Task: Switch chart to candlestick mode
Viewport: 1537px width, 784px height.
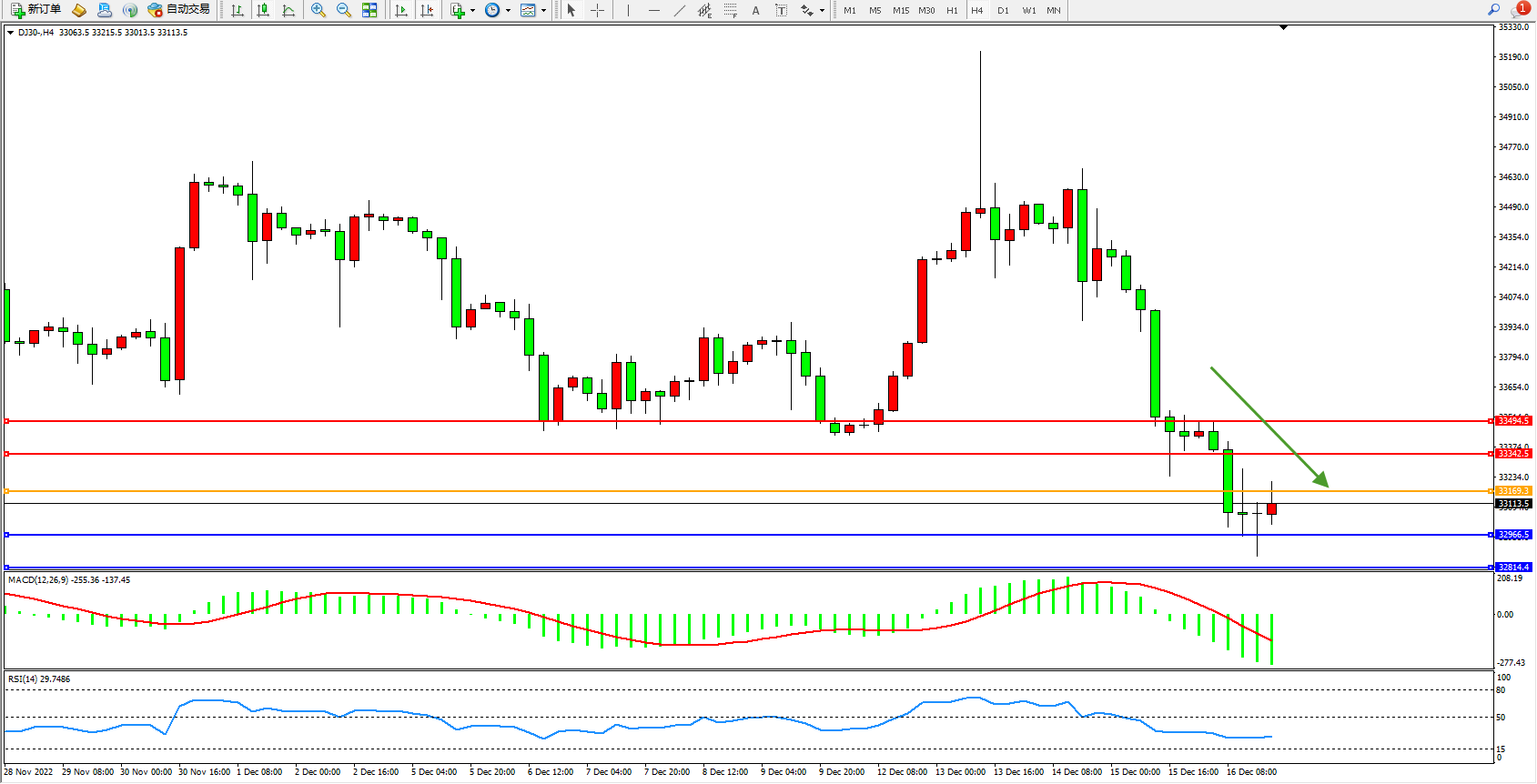Action: (x=263, y=10)
